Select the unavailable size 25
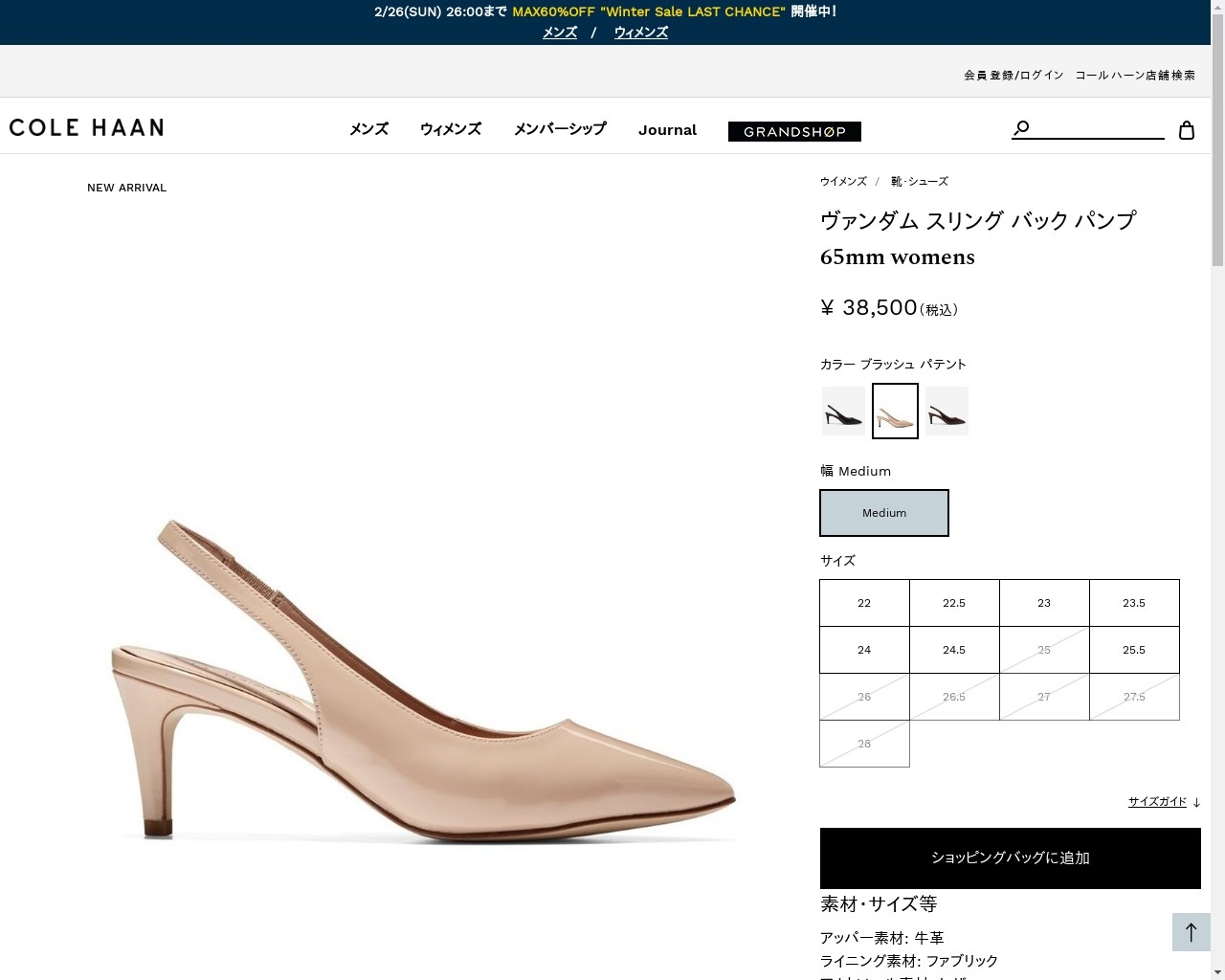Image resolution: width=1225 pixels, height=980 pixels. click(x=1044, y=650)
